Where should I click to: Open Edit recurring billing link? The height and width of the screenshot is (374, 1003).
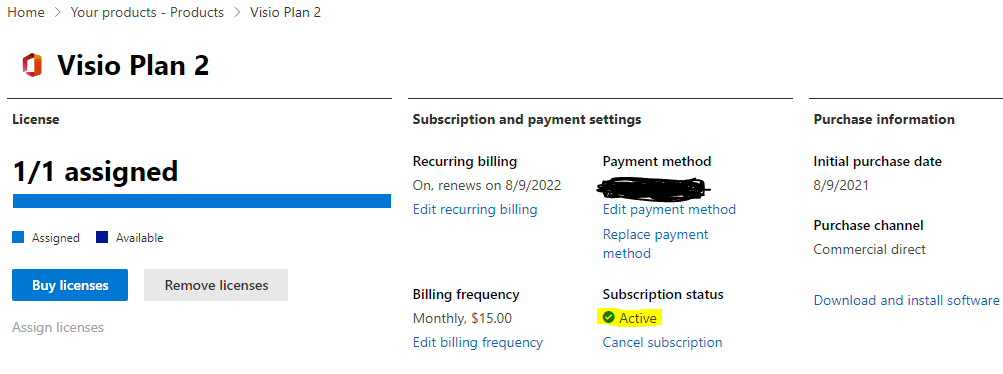tap(475, 209)
